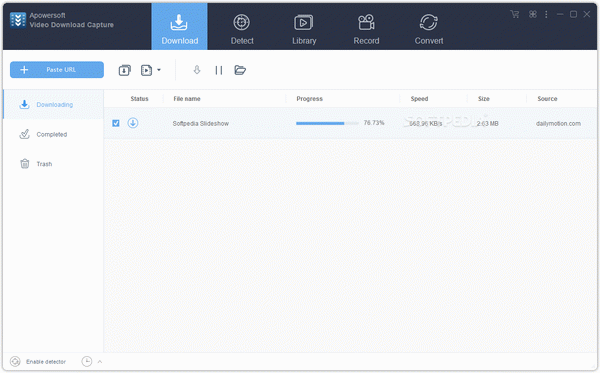Open the three-dot menu in title bar
The image size is (600, 373).
tap(546, 14)
